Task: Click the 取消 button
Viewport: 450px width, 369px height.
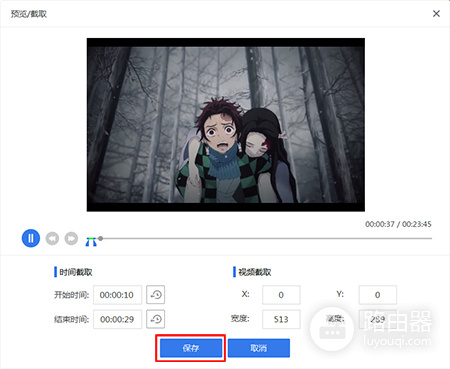Action: click(x=259, y=348)
